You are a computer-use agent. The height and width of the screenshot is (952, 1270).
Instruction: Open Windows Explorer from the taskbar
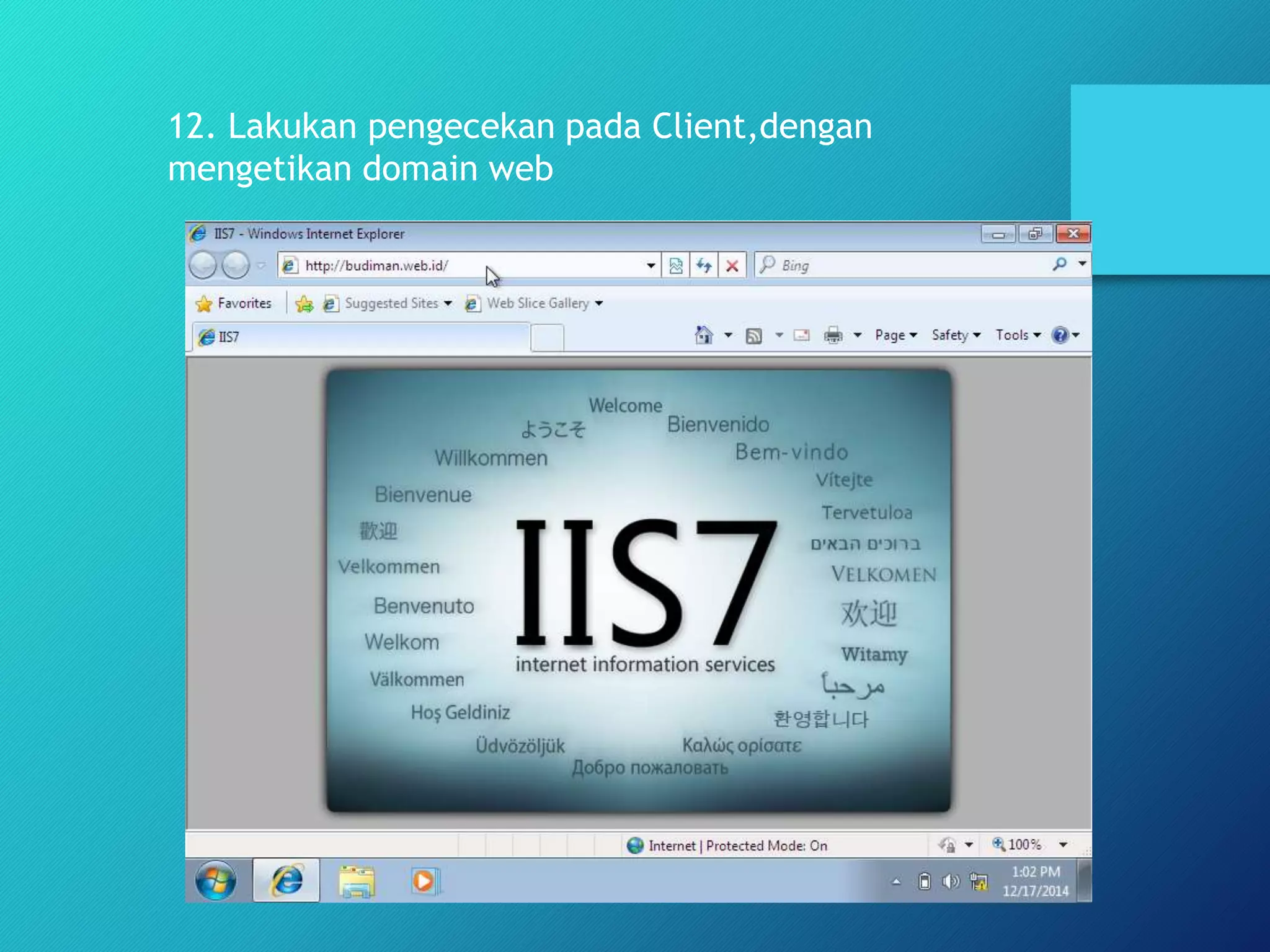pyautogui.click(x=357, y=882)
